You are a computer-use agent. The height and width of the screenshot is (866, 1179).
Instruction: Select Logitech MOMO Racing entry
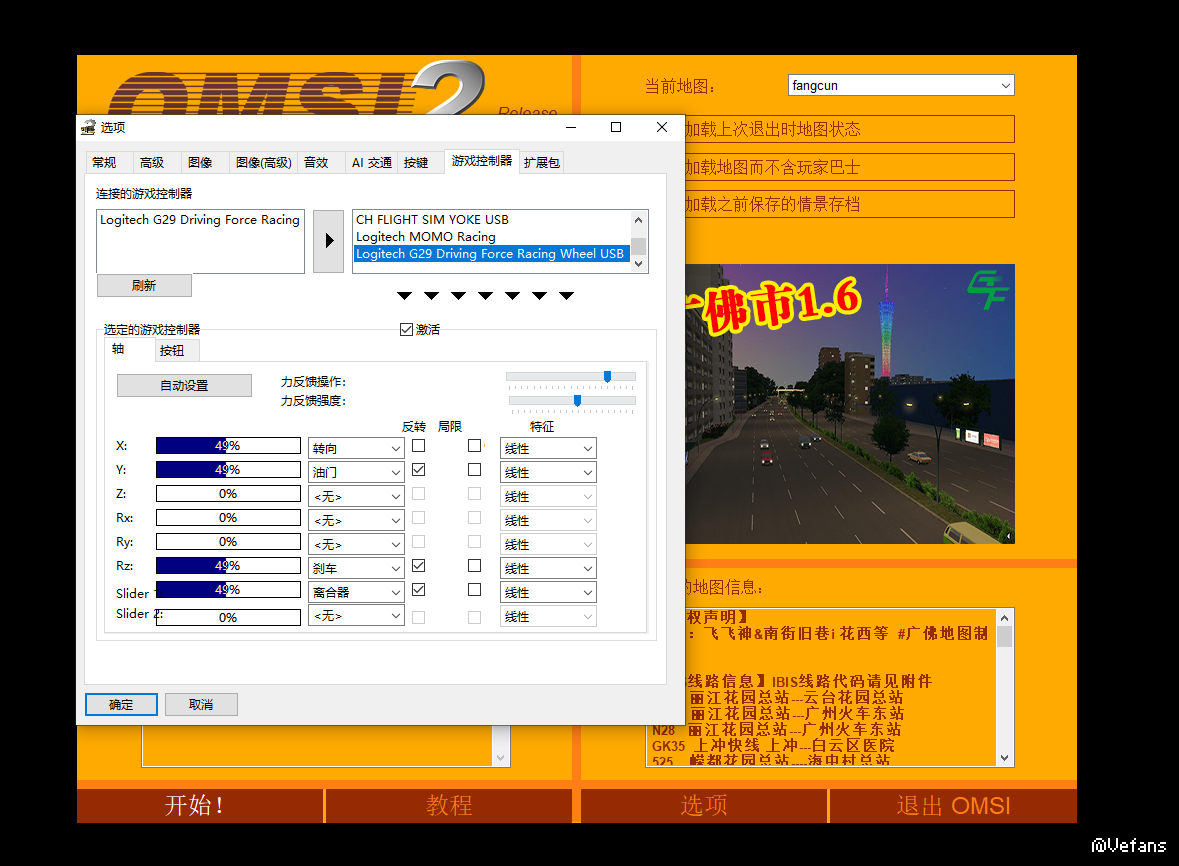(492, 237)
